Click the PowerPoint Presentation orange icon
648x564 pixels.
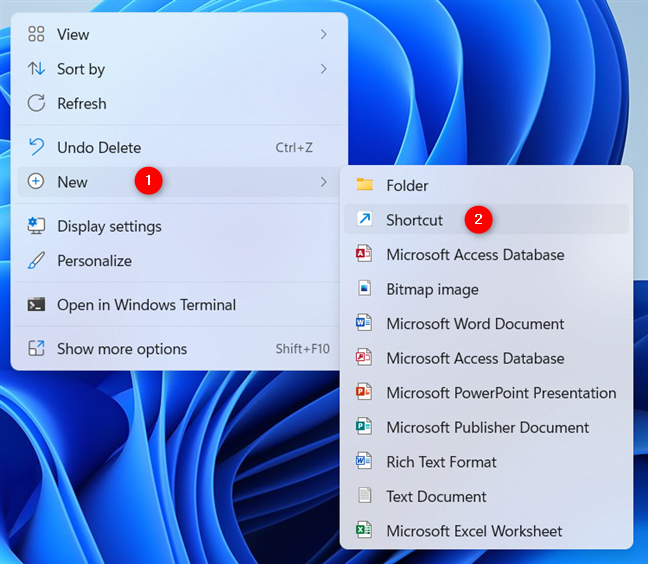point(364,392)
